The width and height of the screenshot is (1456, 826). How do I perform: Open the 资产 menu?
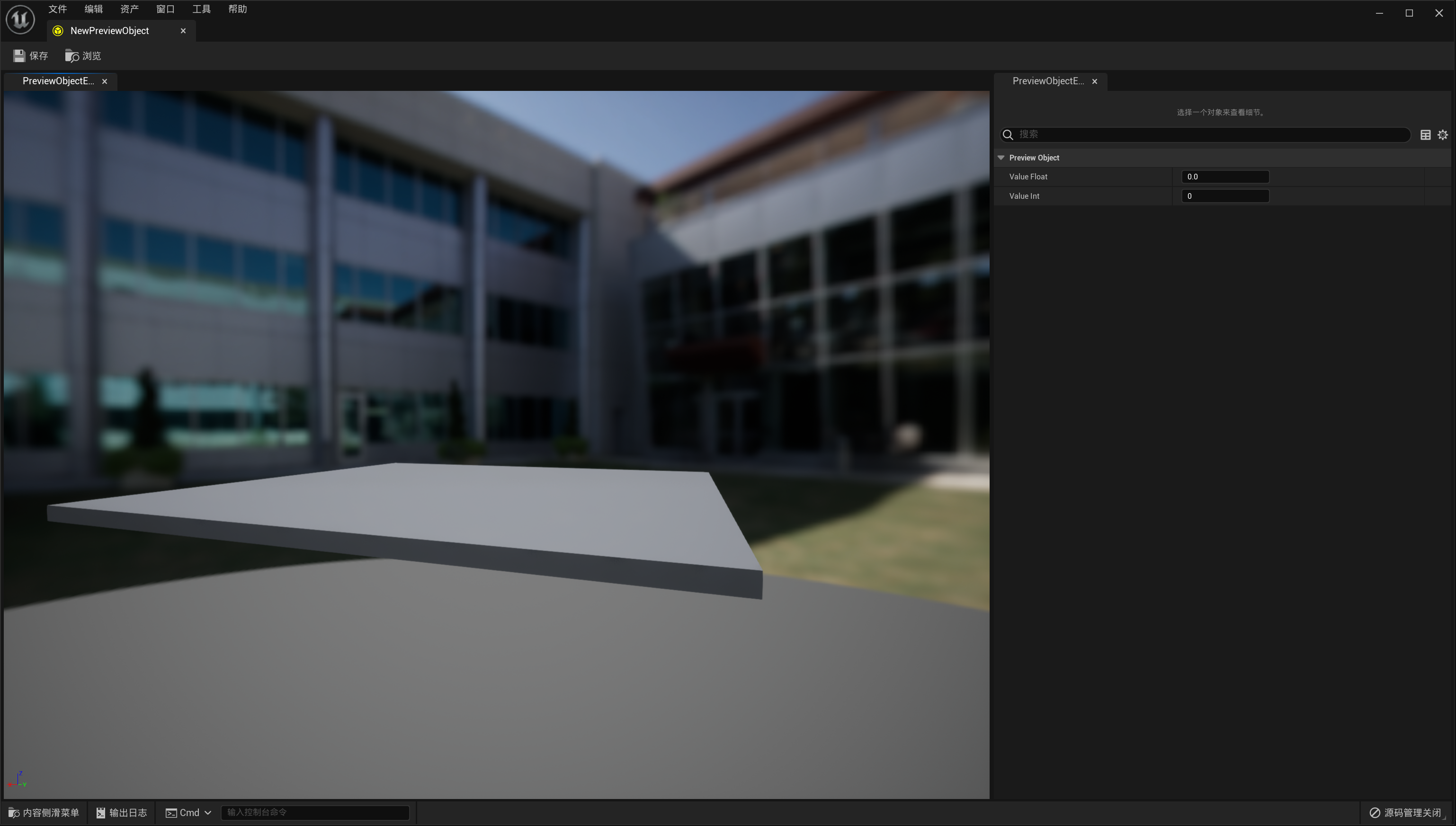[x=129, y=9]
